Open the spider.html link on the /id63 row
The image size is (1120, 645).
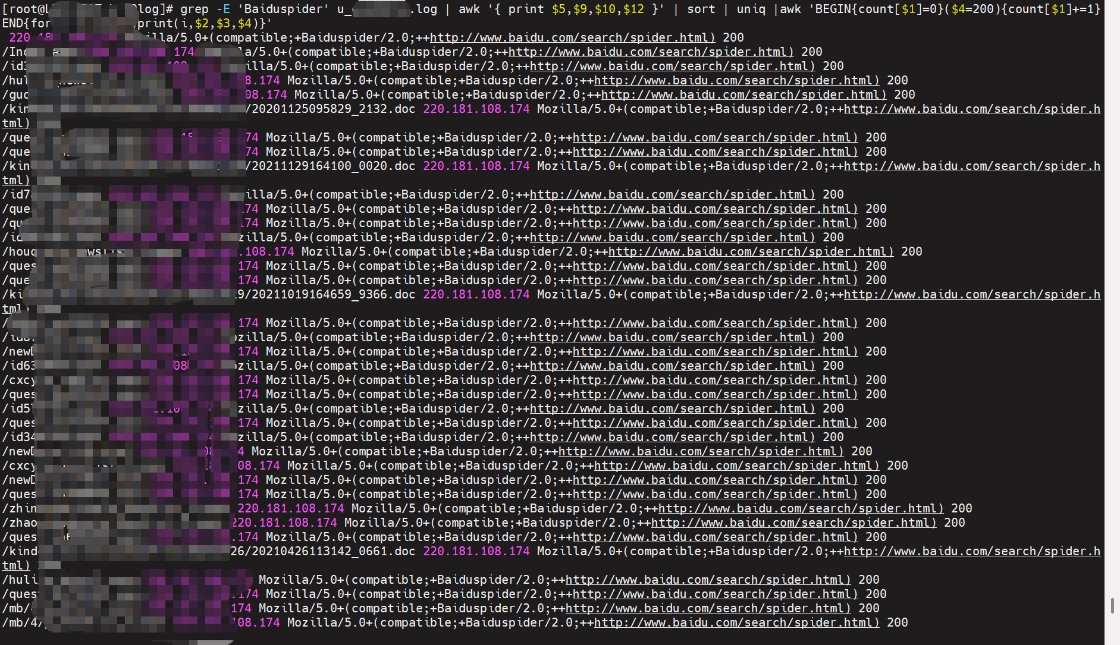pos(672,366)
